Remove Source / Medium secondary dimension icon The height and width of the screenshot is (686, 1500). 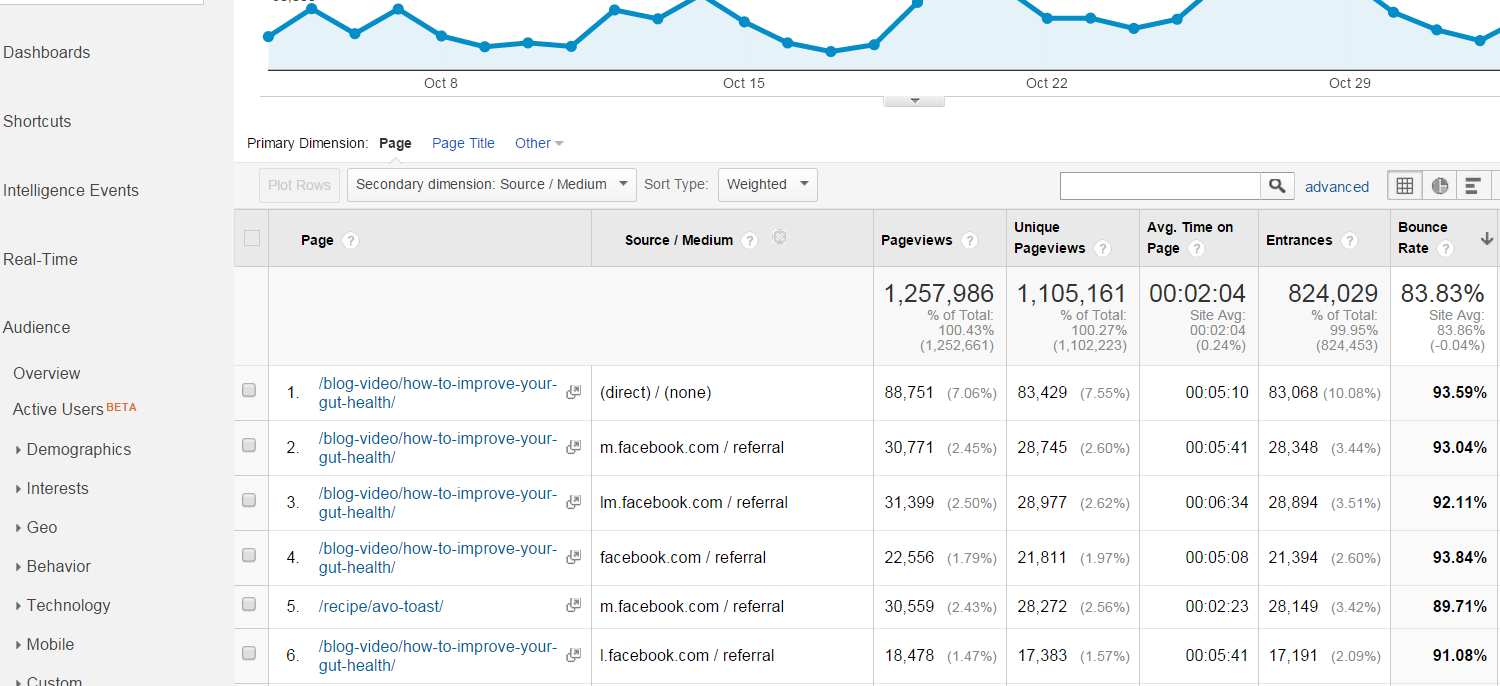point(780,237)
